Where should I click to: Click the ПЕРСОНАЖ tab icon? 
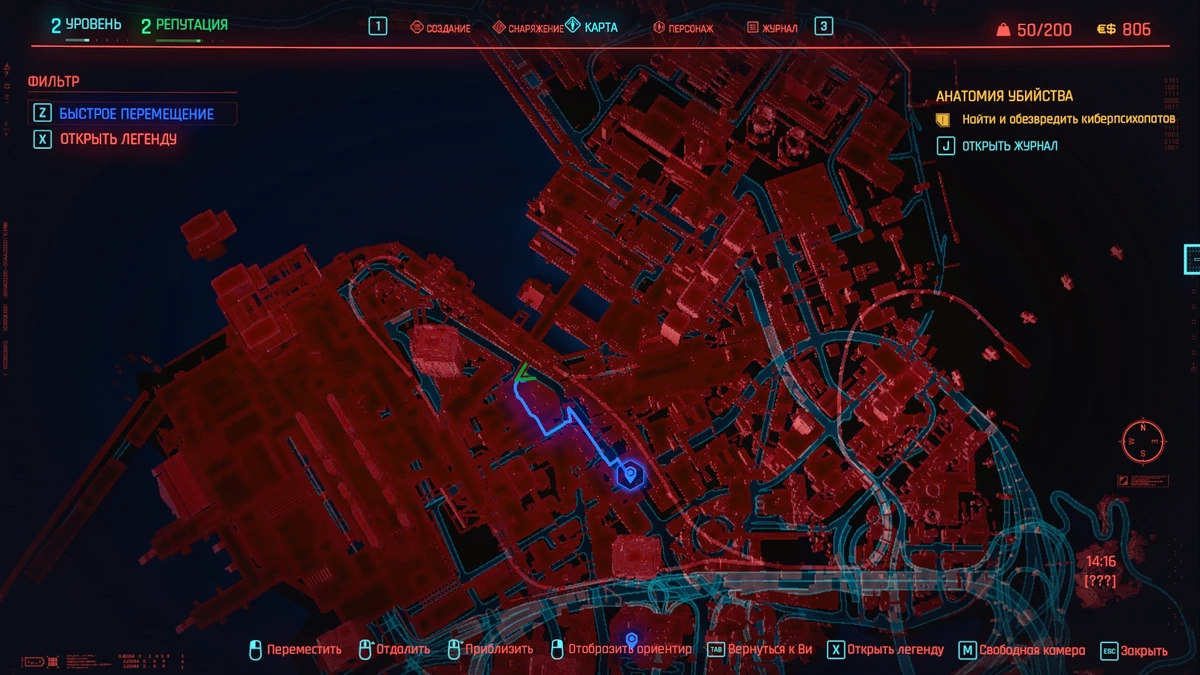659,28
